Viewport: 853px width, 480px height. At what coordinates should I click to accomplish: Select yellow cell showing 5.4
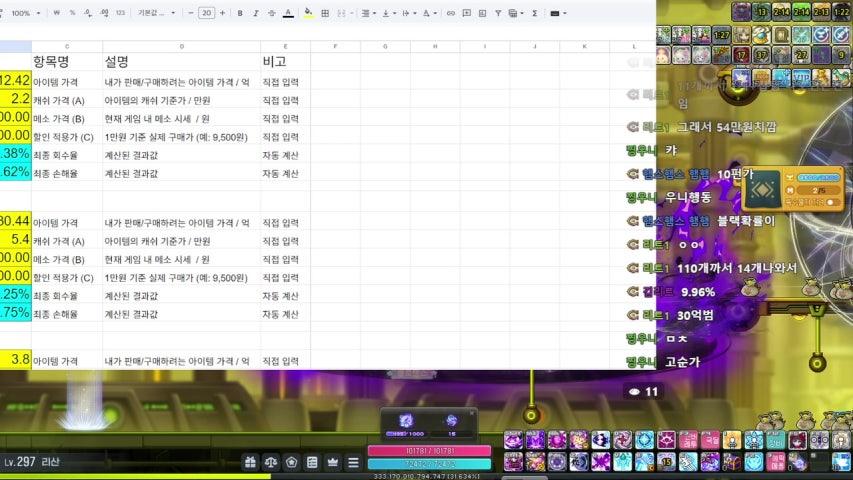tap(15, 239)
